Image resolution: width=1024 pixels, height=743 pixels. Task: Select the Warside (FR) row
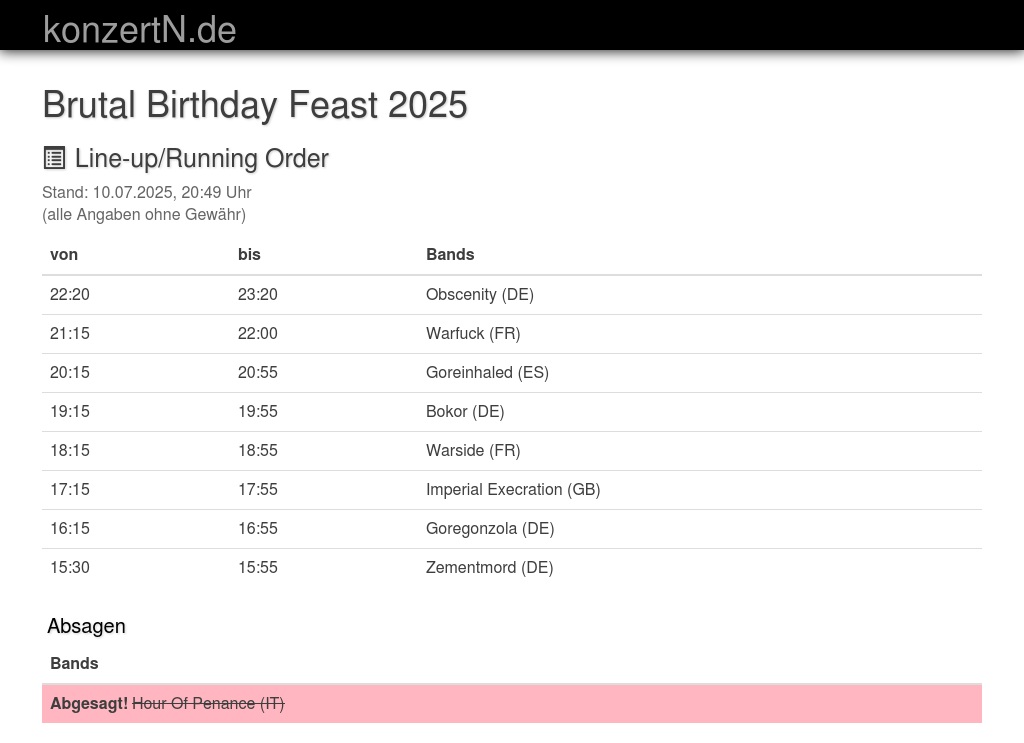coord(473,450)
